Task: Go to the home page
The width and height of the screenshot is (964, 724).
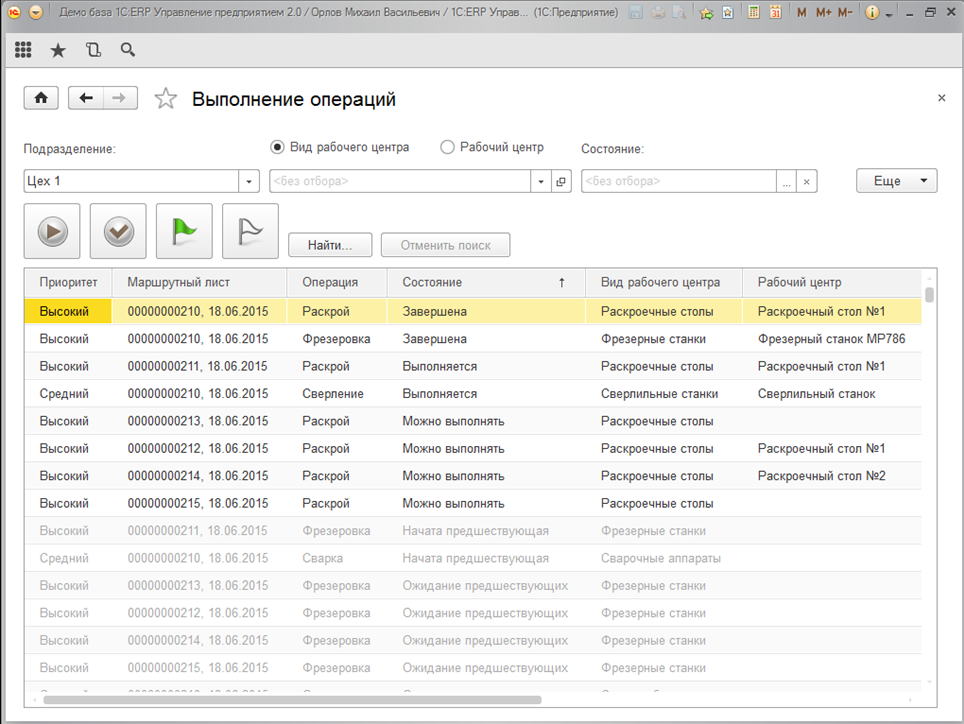Action: 41,98
